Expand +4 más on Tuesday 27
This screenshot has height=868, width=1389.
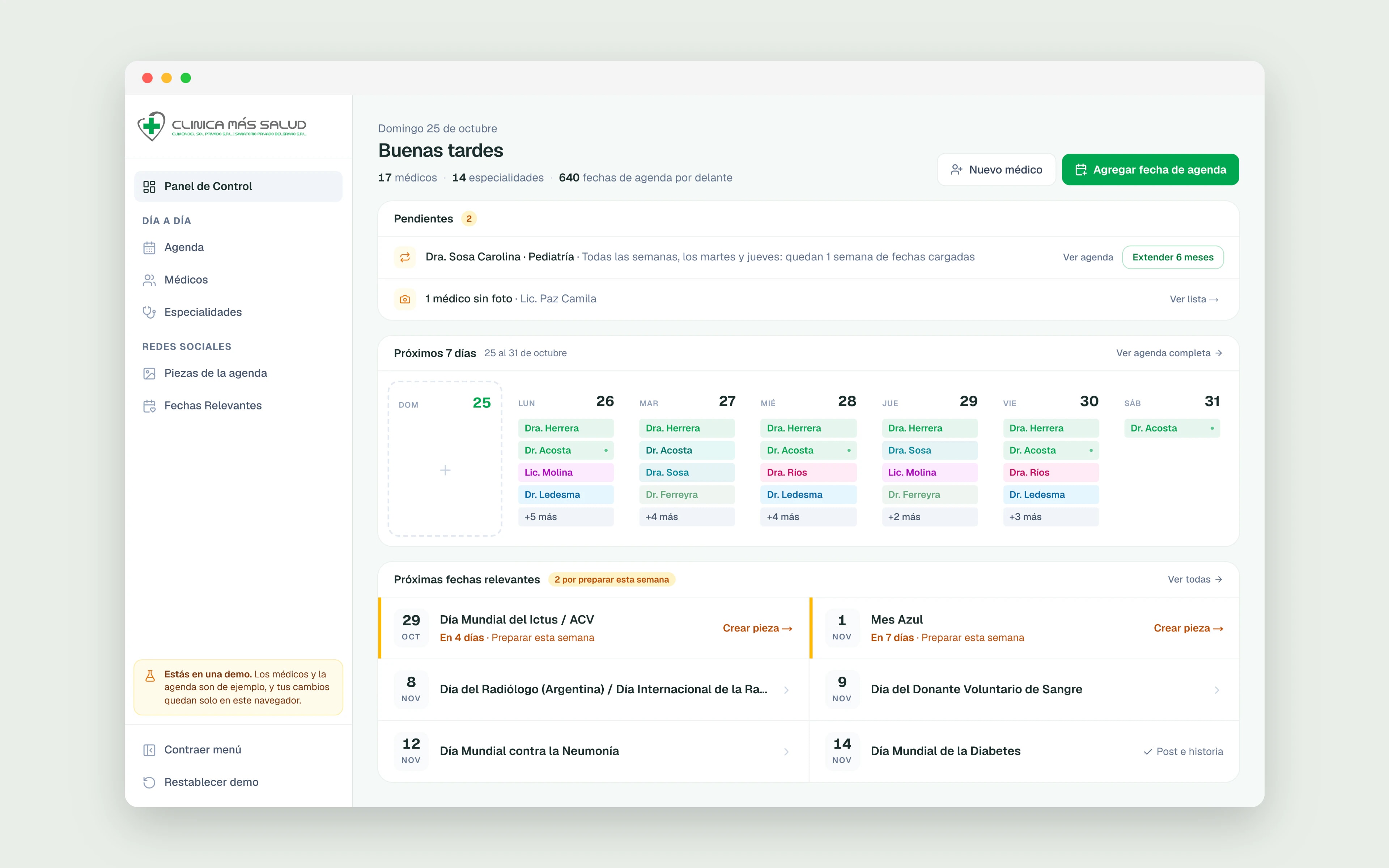(687, 517)
